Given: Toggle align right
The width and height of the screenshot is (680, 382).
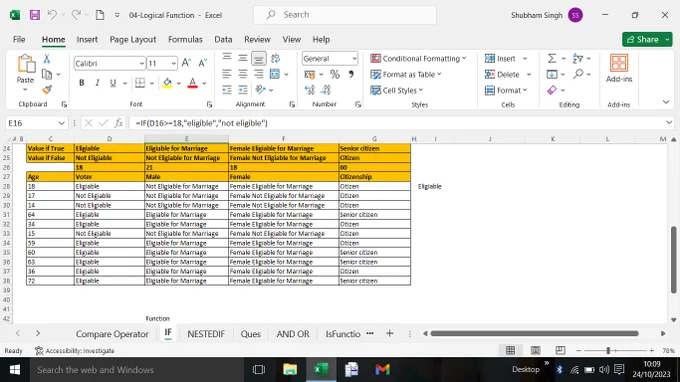Looking at the screenshot, I should click(259, 74).
